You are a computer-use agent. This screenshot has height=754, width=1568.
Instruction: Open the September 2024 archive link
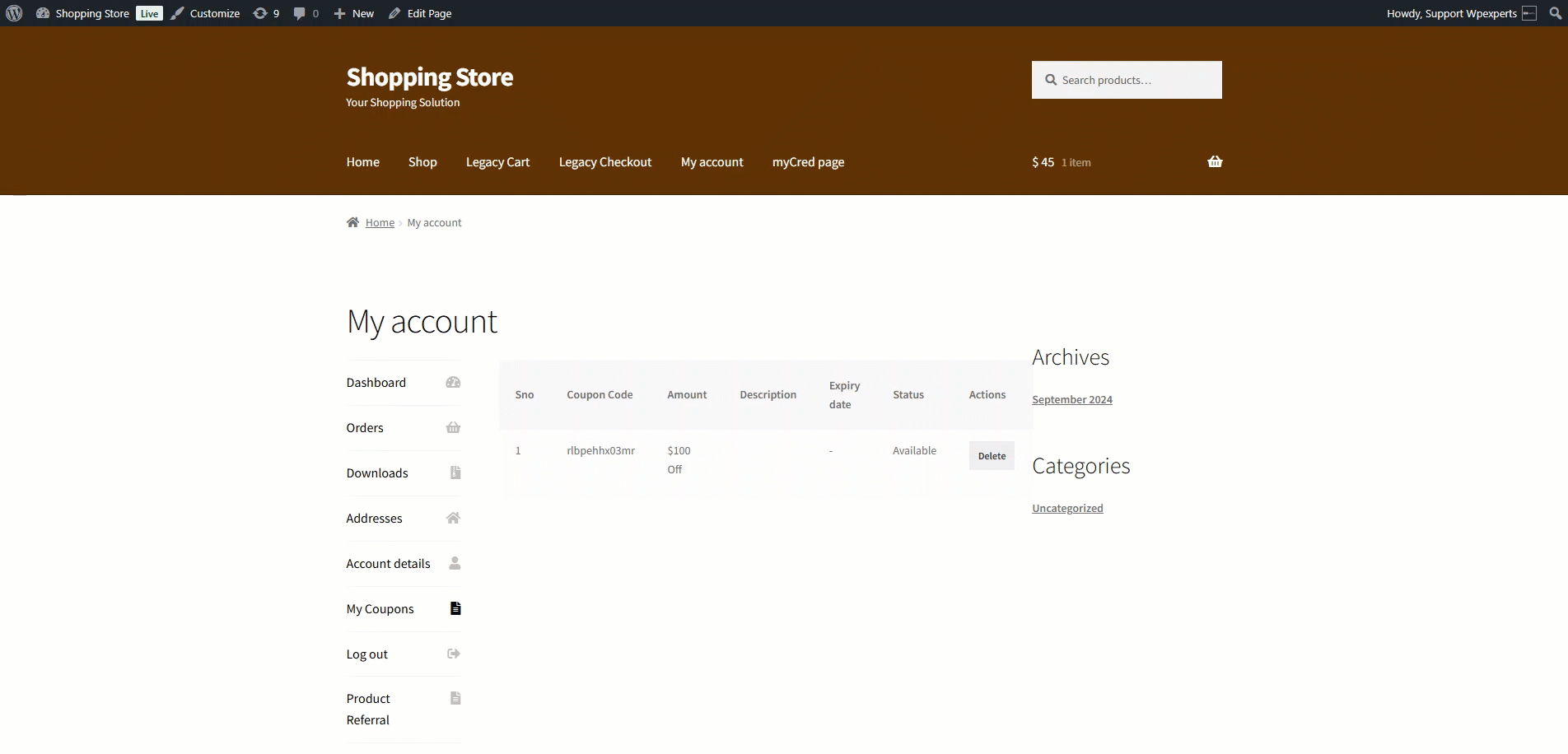(1071, 400)
